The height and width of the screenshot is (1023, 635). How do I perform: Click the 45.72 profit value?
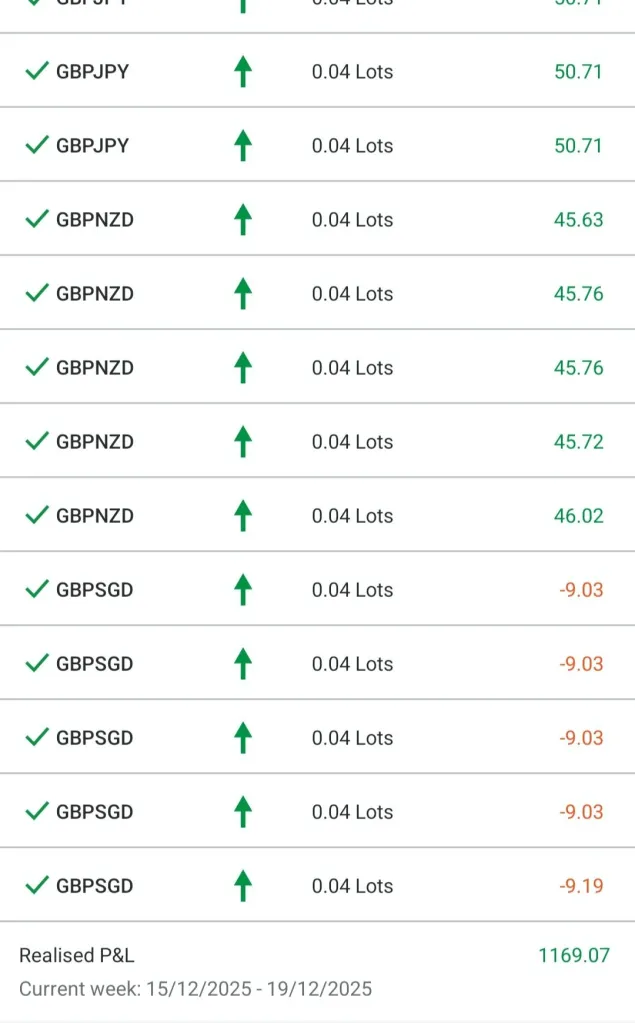pyautogui.click(x=578, y=442)
